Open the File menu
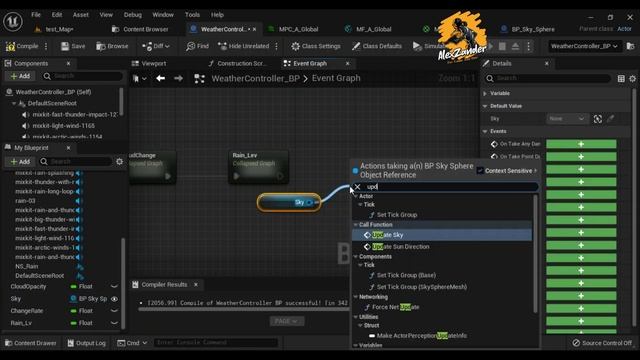 36,15
